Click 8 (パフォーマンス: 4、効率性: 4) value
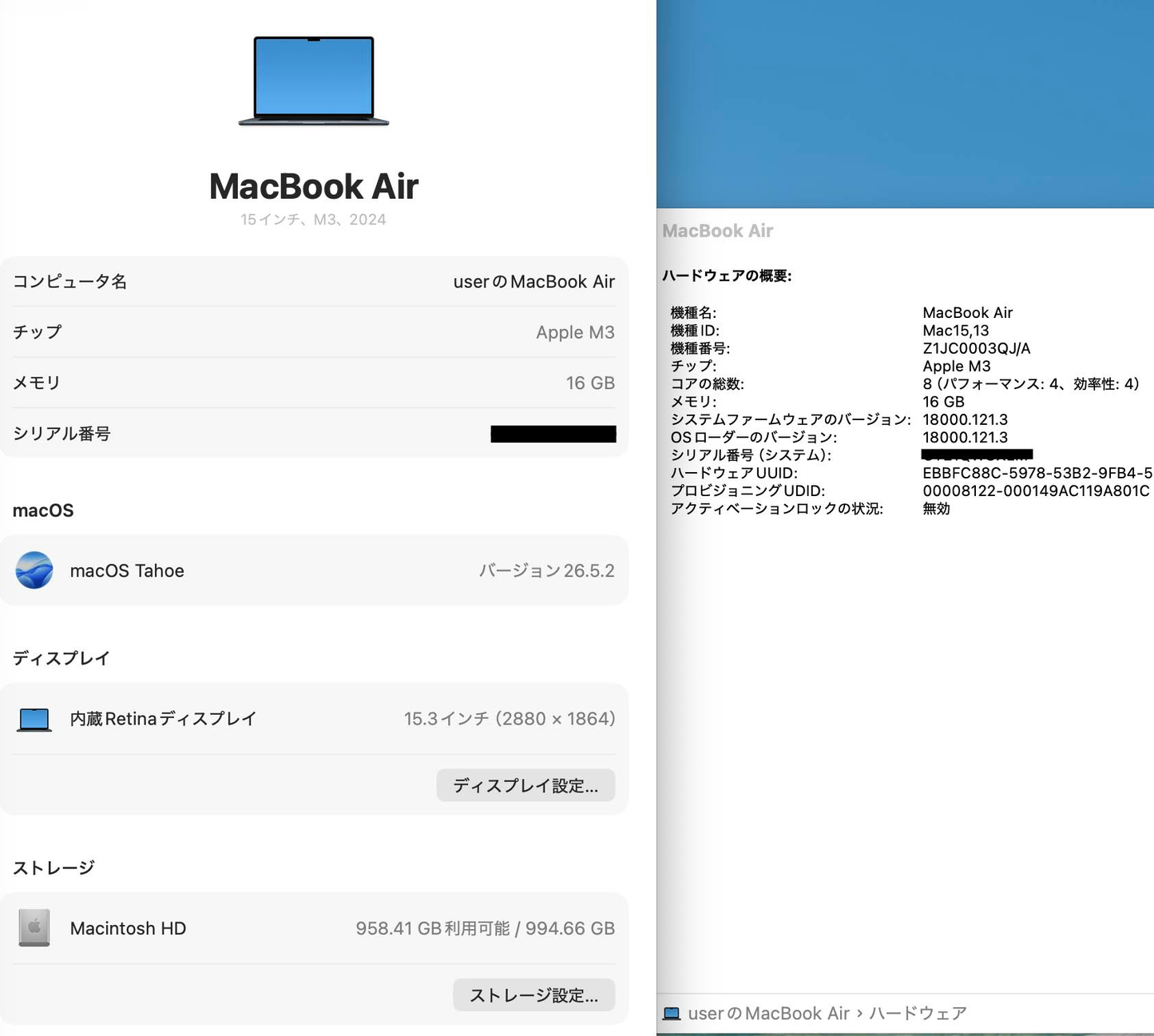The height and width of the screenshot is (1036, 1154). click(x=1031, y=384)
